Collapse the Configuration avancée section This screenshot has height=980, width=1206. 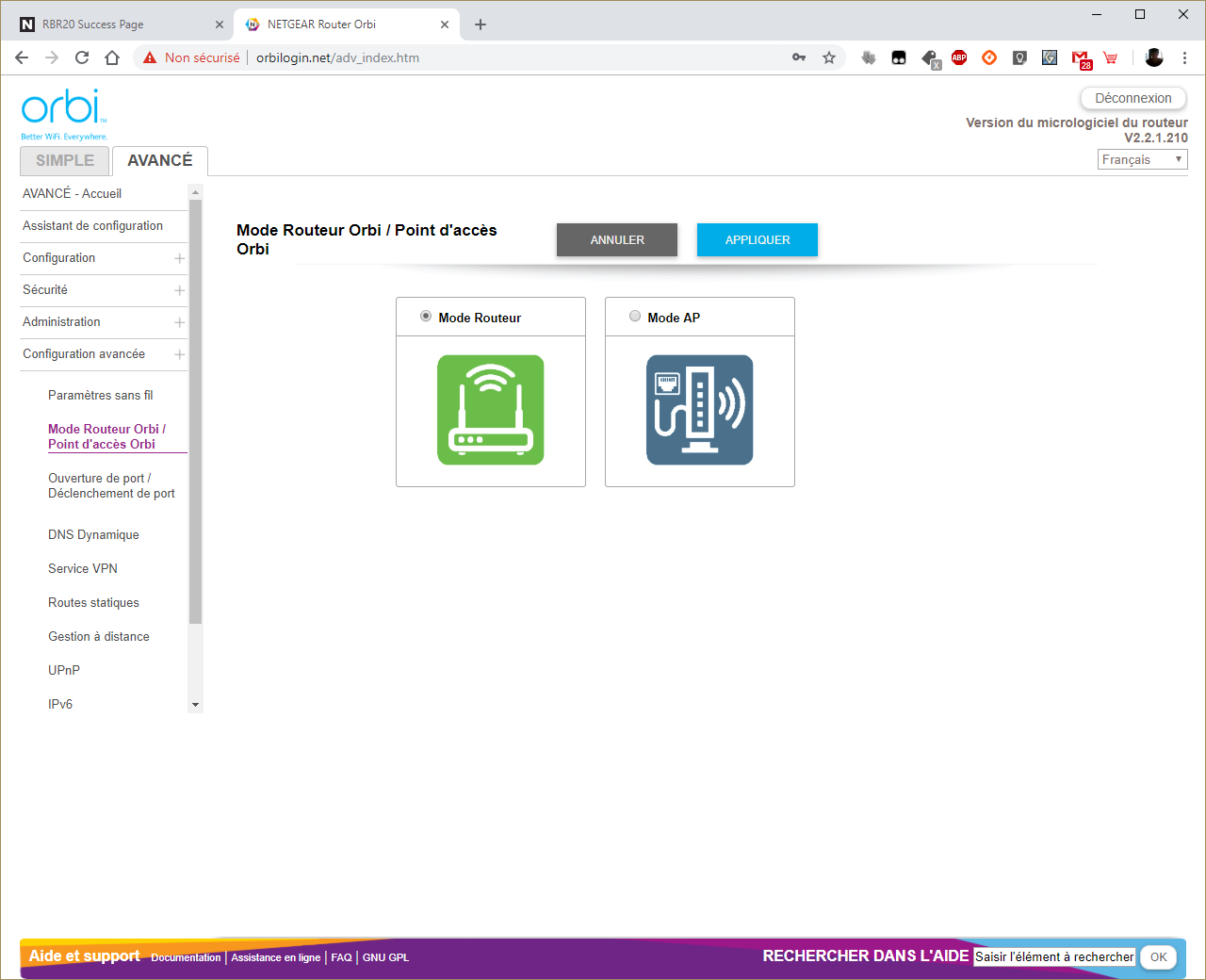pos(179,354)
